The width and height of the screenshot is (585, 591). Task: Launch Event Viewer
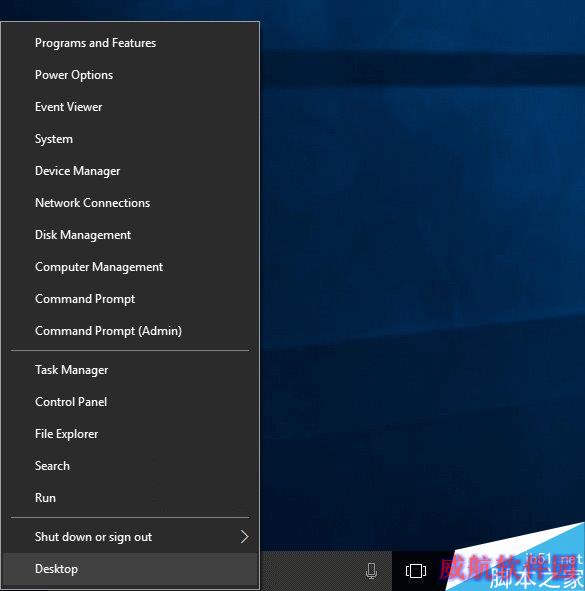pyautogui.click(x=130, y=107)
